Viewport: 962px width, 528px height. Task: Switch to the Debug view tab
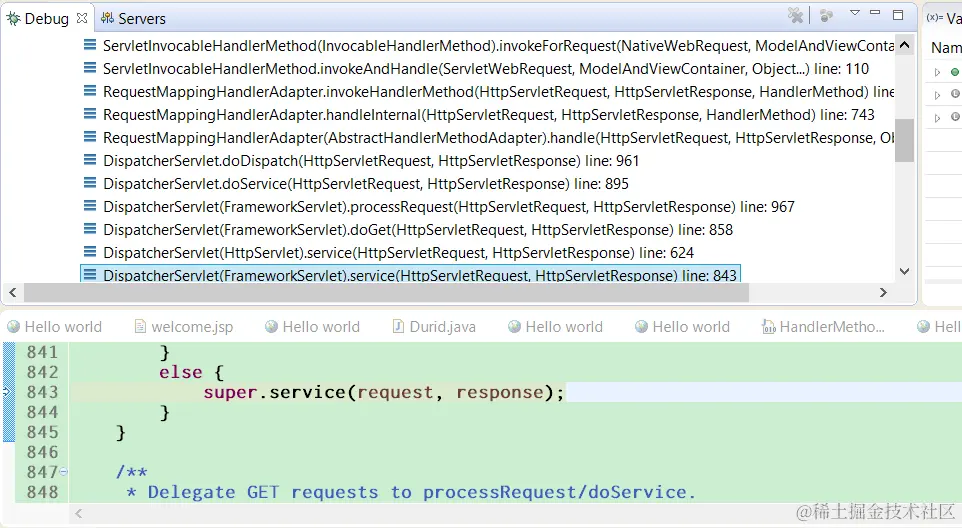[x=46, y=19]
